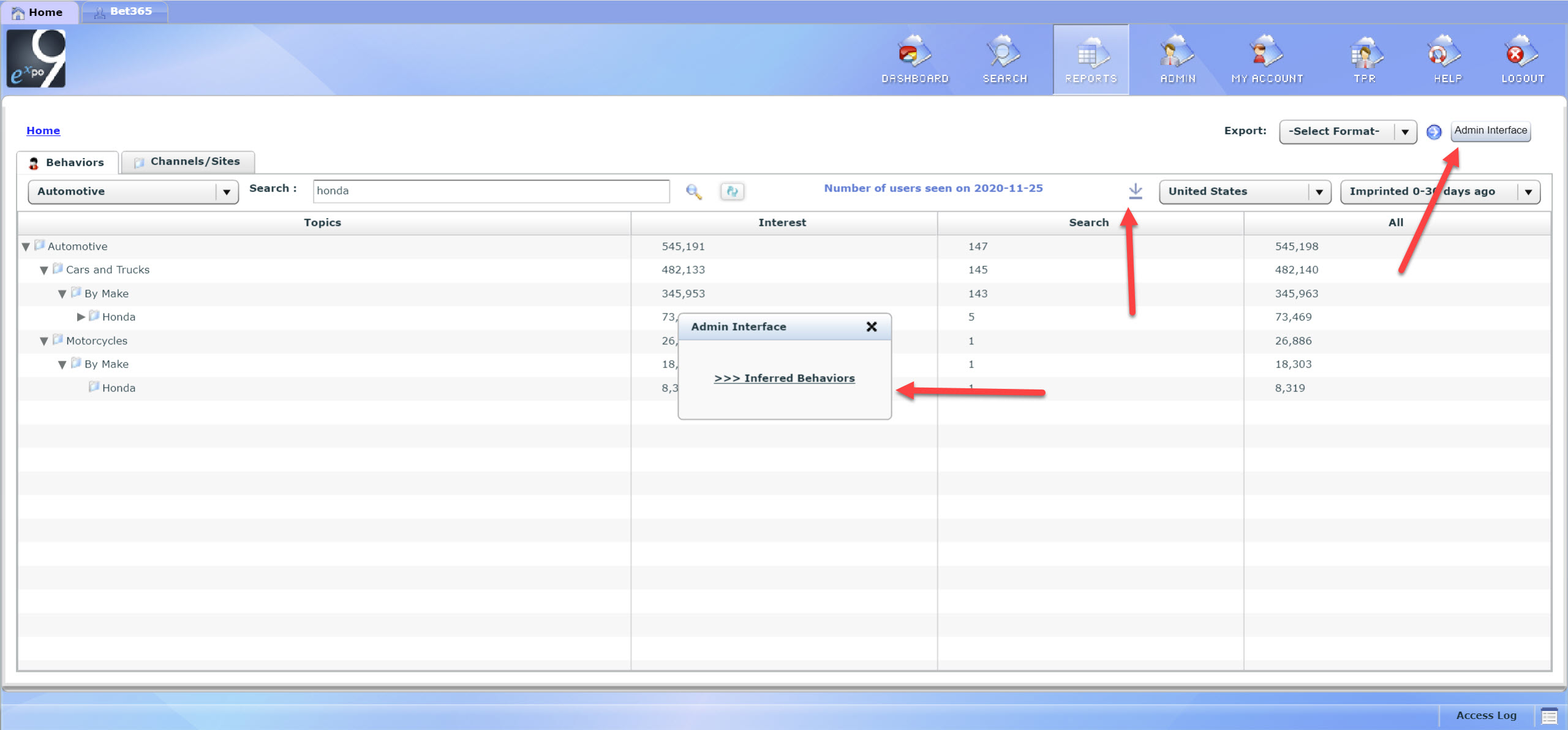
Task: Collapse the Motorcycles tree node
Action: (x=44, y=341)
